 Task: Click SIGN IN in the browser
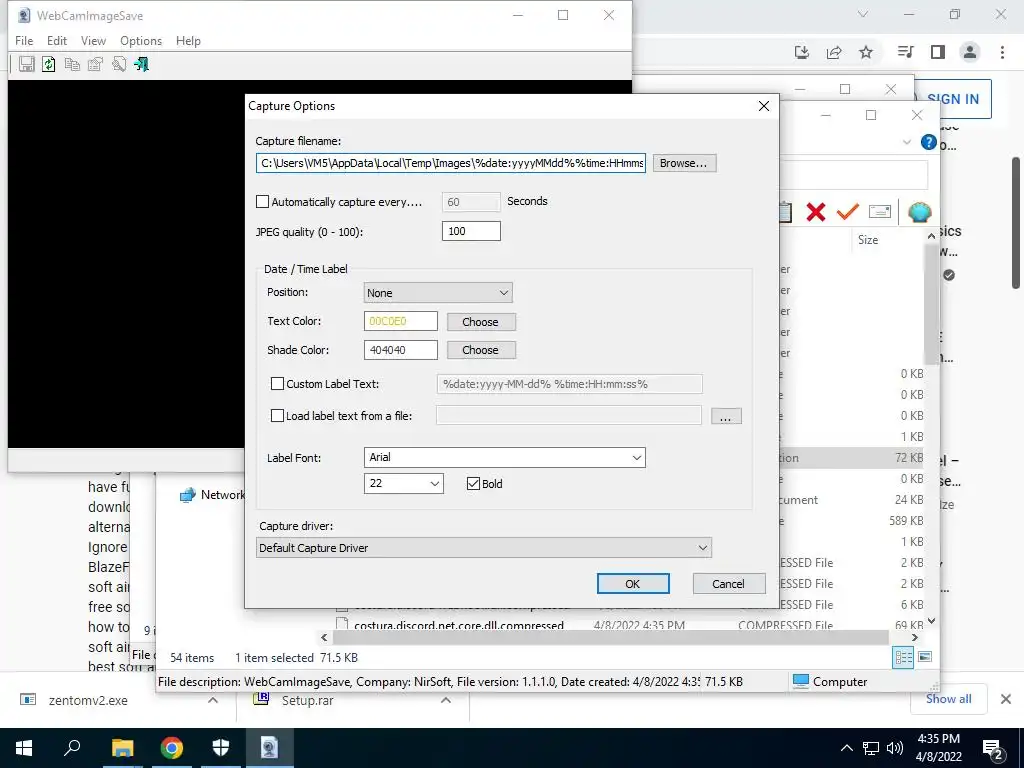click(953, 99)
